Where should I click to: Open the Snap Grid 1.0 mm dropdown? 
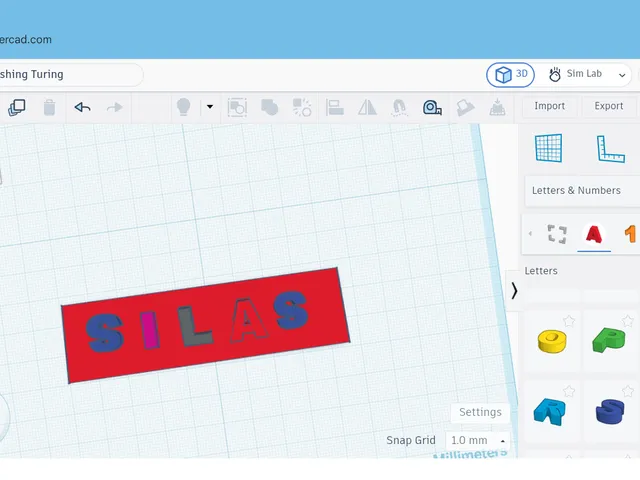478,440
